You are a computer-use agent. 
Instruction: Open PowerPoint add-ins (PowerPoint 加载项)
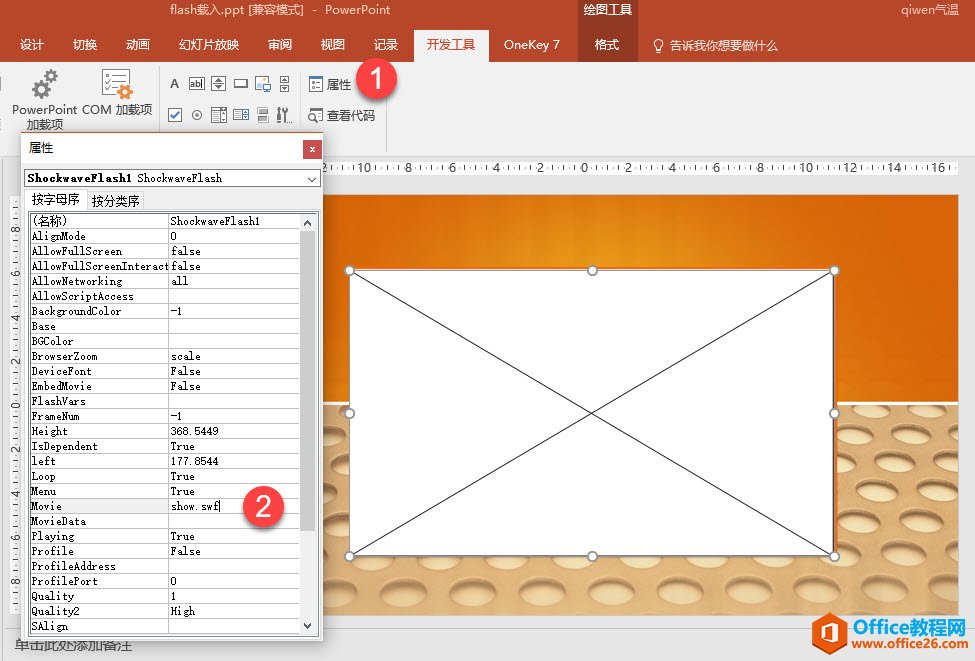point(44,100)
